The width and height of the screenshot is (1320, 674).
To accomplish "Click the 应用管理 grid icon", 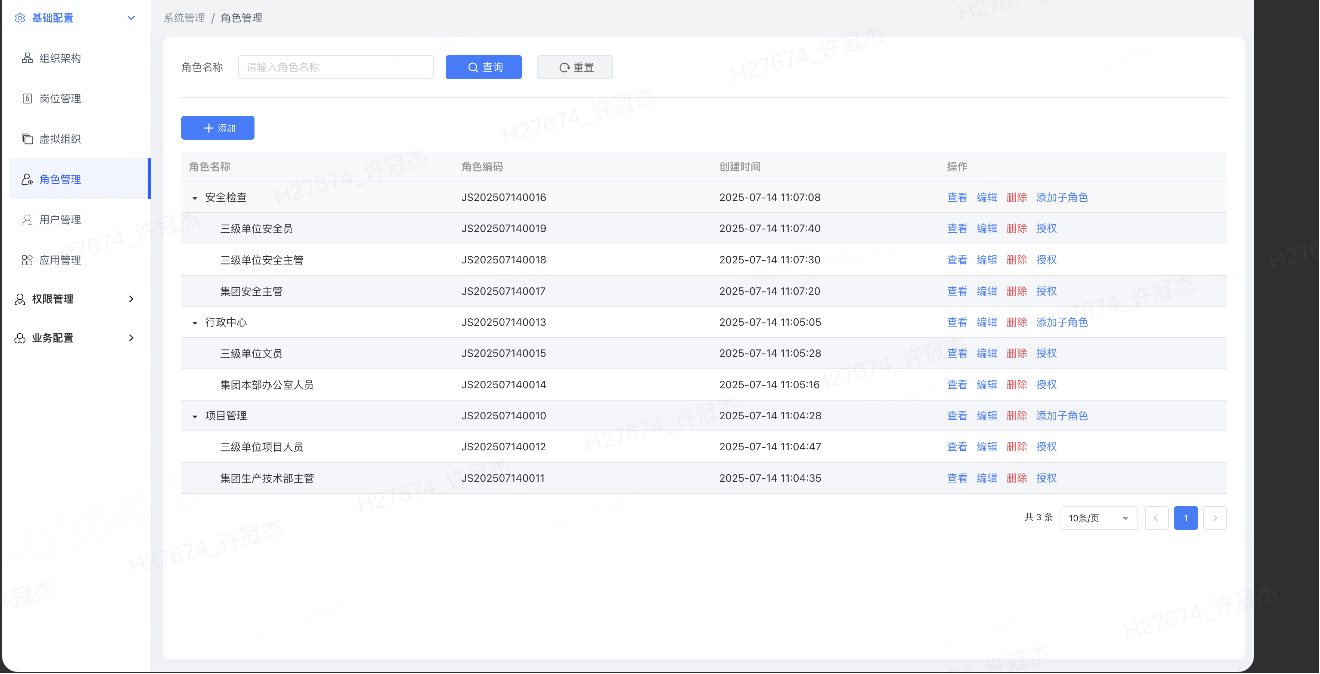I will [27, 260].
